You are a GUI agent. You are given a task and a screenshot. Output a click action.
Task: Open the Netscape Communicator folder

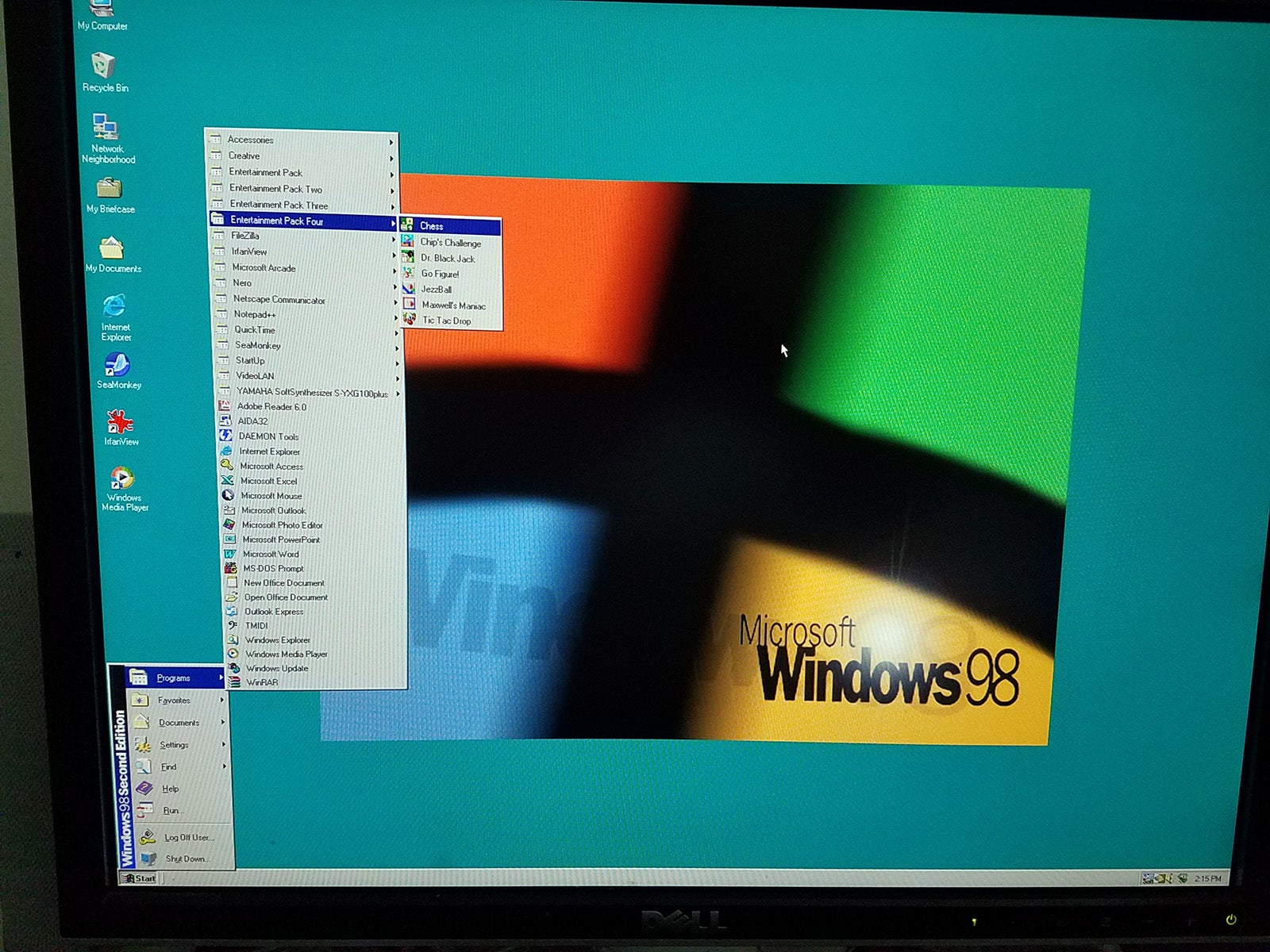point(306,299)
